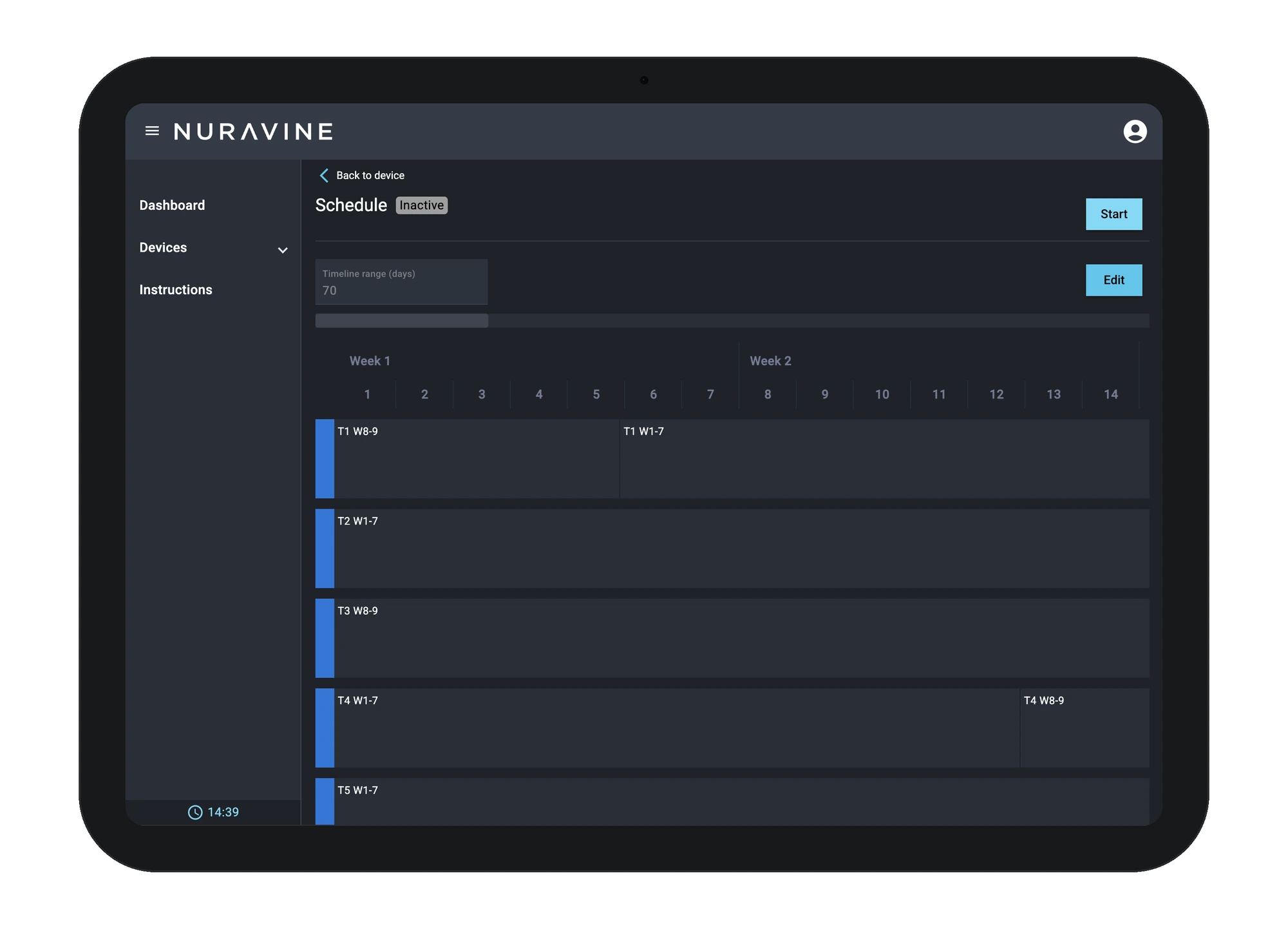This screenshot has height=929, width=1288.
Task: Click the horizontal timeline scrollbar thumb
Action: coord(401,321)
